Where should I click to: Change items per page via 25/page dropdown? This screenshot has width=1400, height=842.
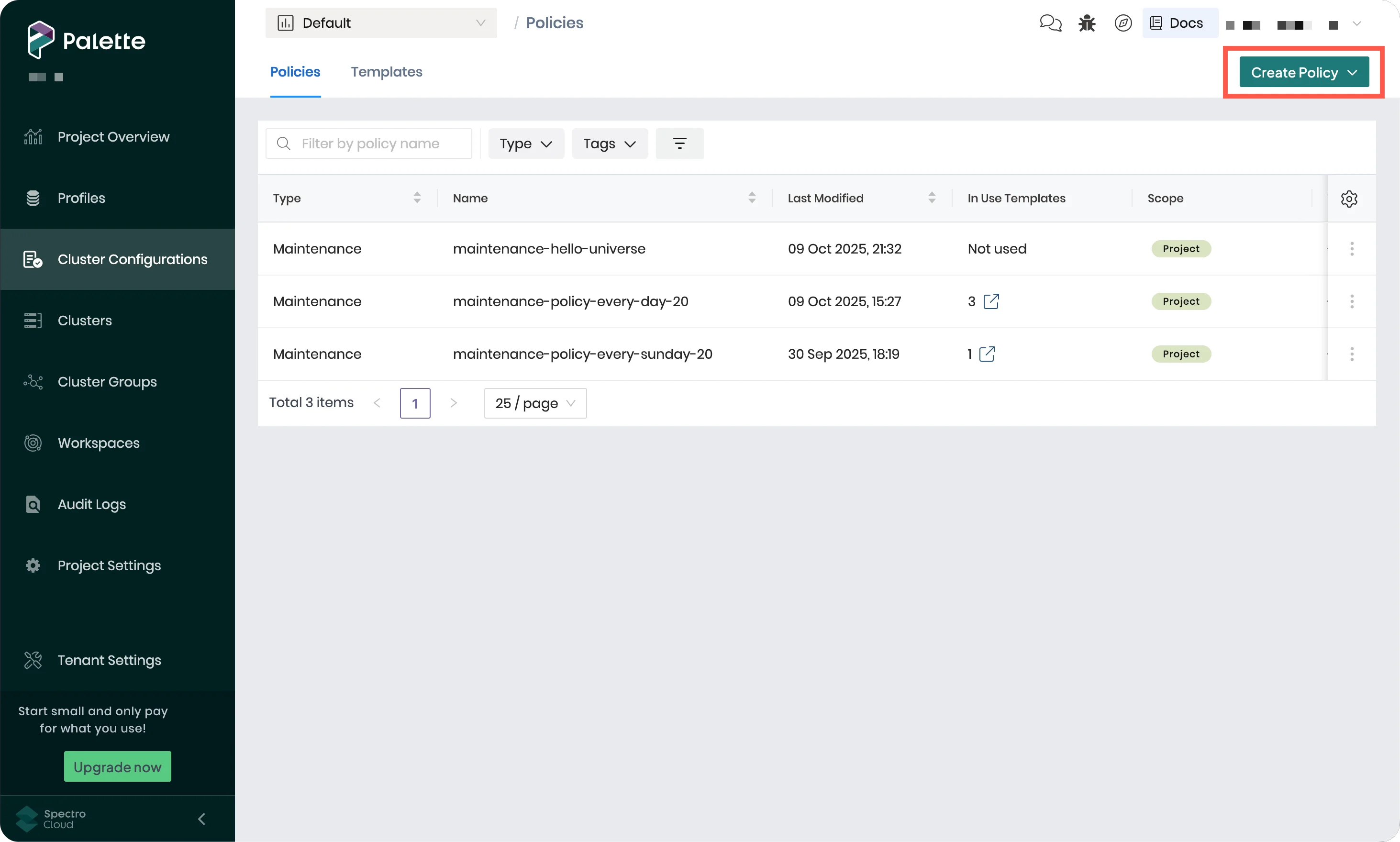pyautogui.click(x=534, y=403)
